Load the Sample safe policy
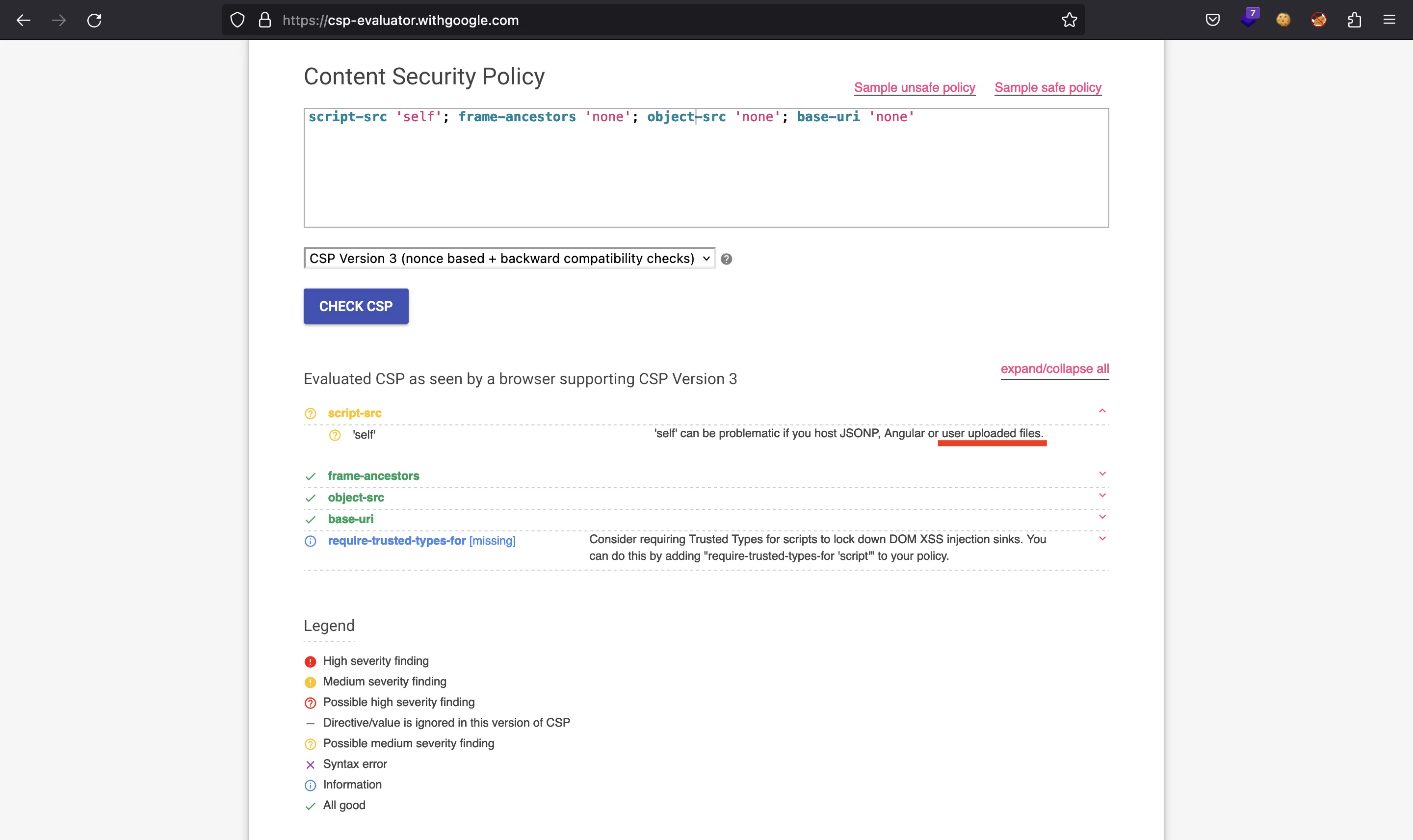This screenshot has width=1413, height=840. tap(1048, 88)
